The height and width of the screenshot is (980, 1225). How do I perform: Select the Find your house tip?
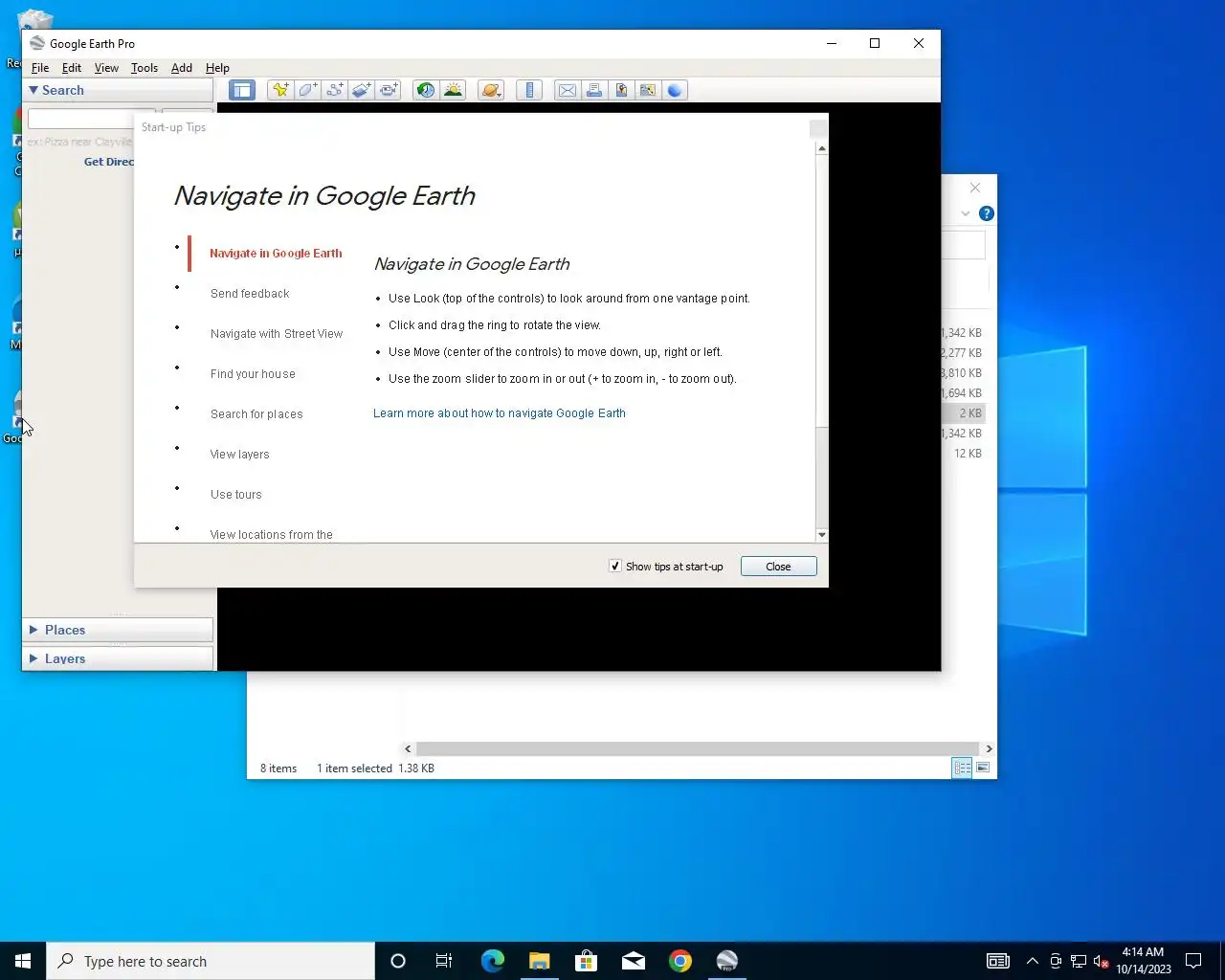(253, 374)
